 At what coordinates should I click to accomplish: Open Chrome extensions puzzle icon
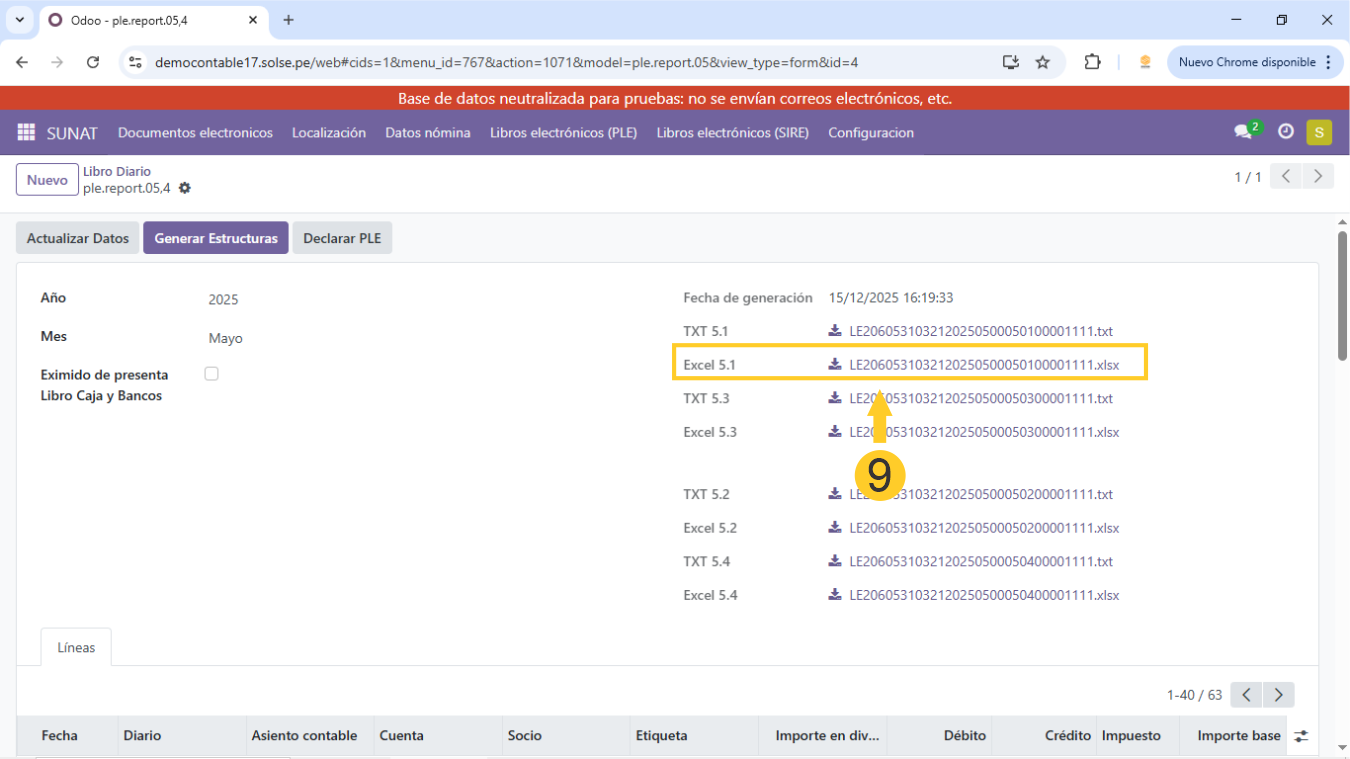click(x=1092, y=62)
